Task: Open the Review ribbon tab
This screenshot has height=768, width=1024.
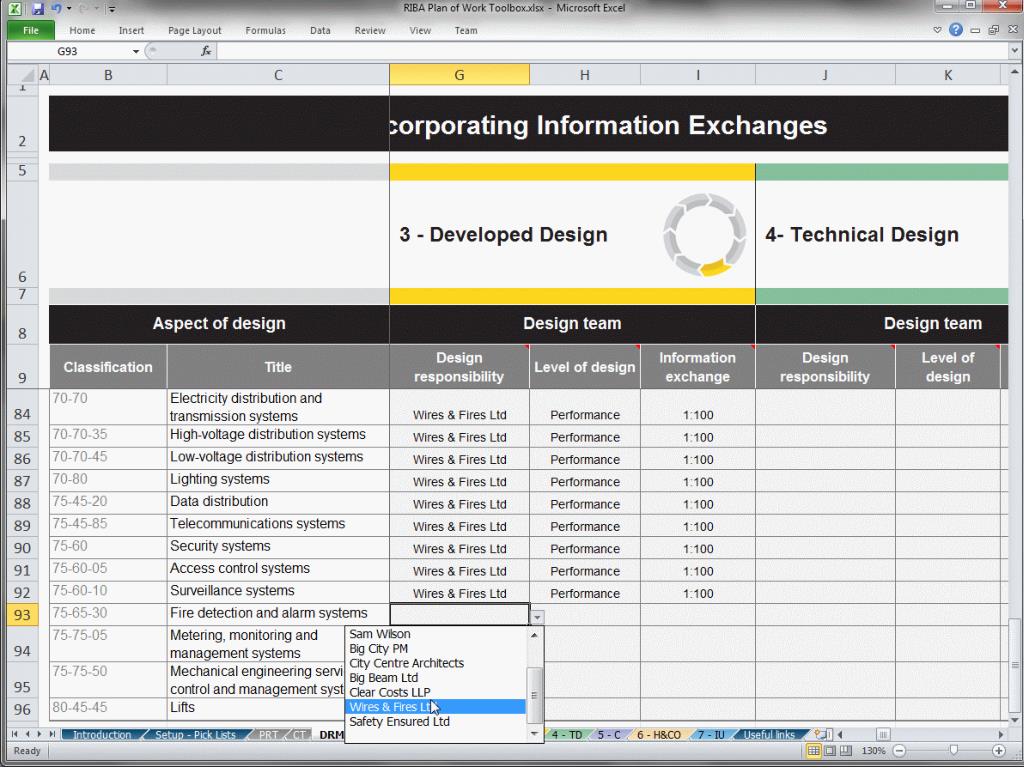Action: coord(370,30)
